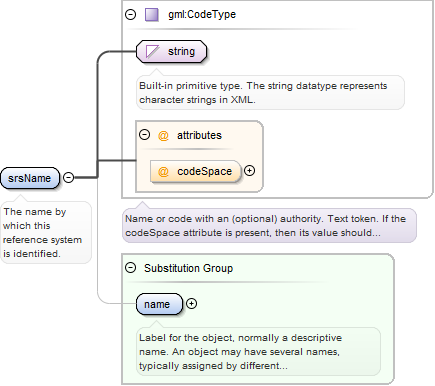Click the triangle icon inside string node

pos(152,52)
